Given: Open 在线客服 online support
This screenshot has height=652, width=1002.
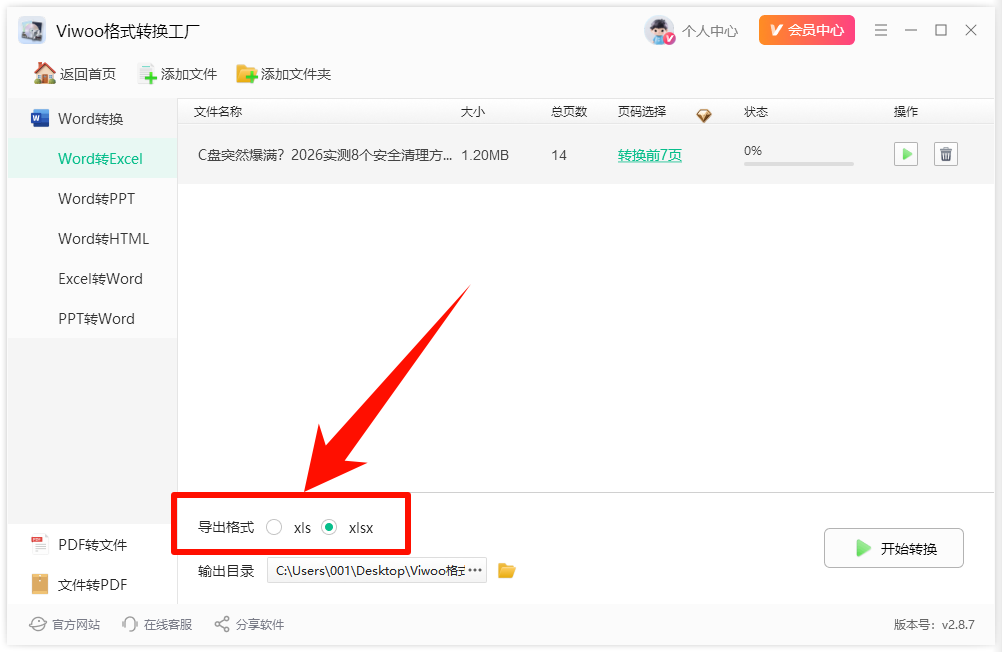Looking at the screenshot, I should (x=157, y=625).
